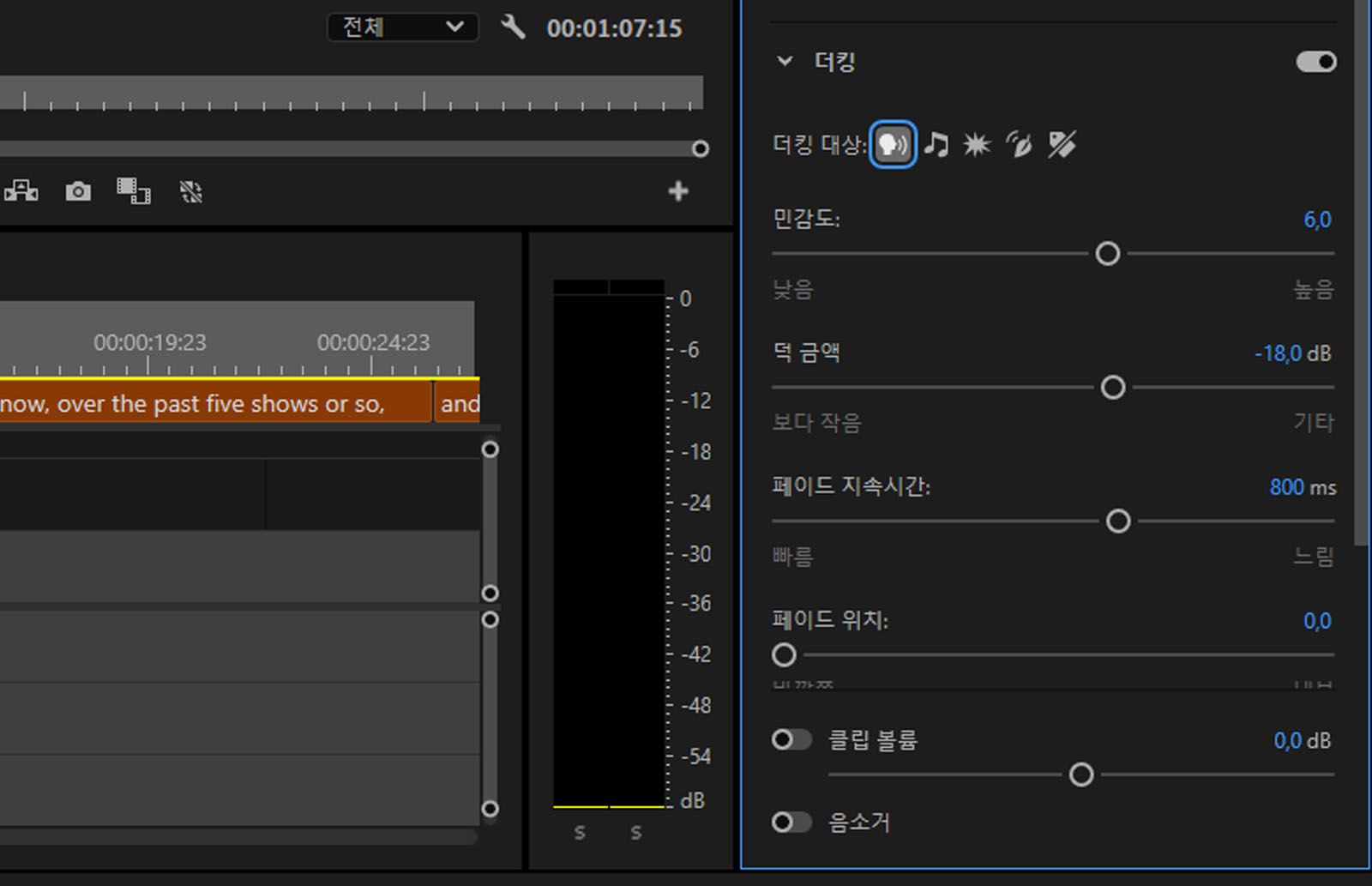
Task: Click the Essential Sound panel vertical scrollbar
Action: tap(1362, 271)
